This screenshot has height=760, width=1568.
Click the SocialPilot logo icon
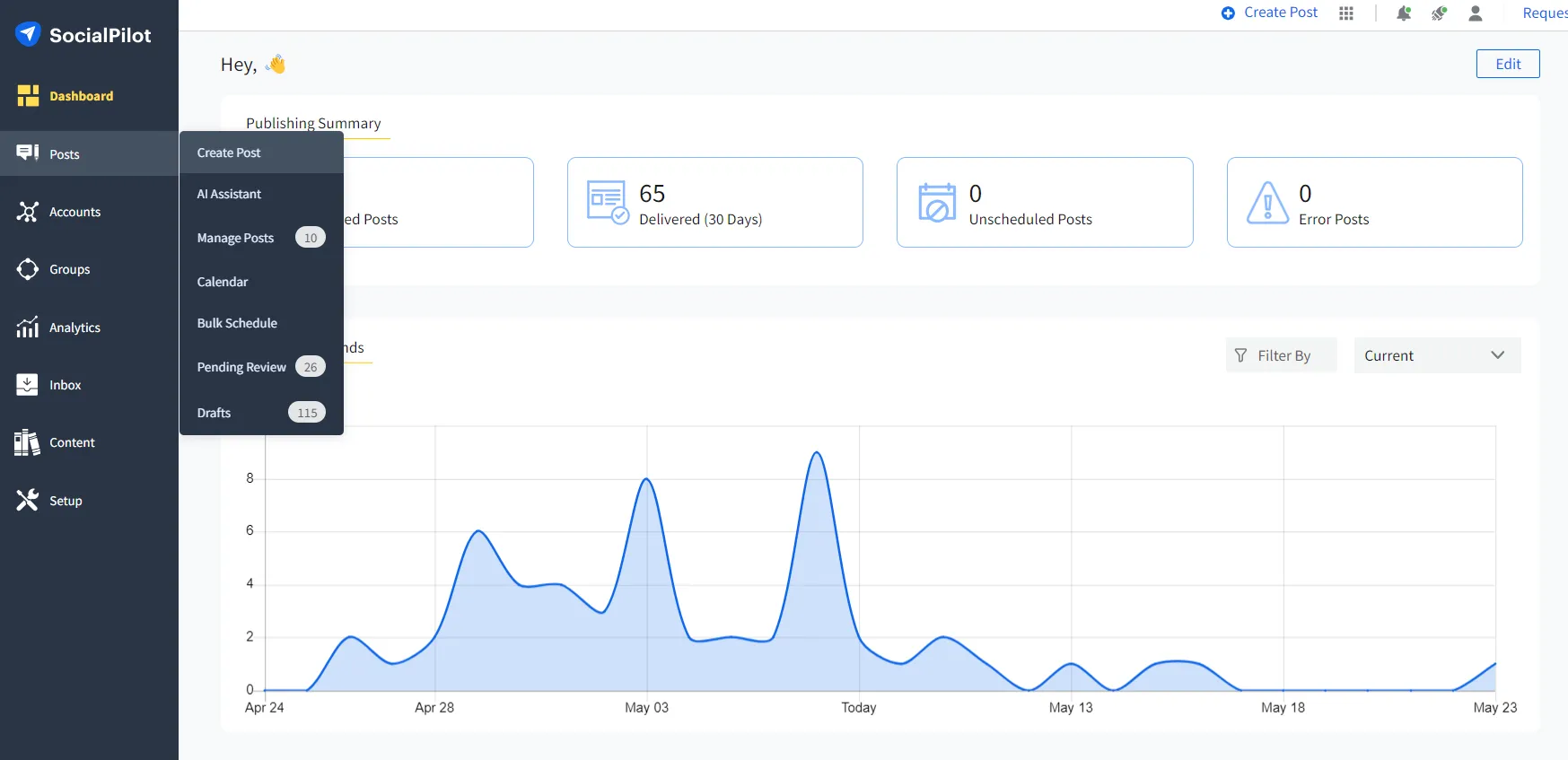28,34
